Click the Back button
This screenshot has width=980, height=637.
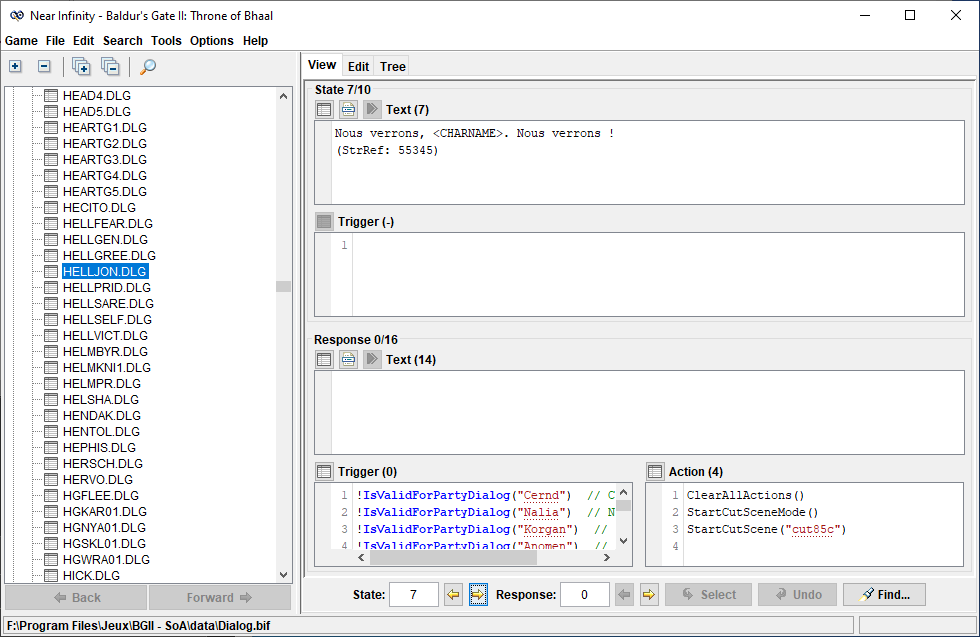(x=76, y=598)
